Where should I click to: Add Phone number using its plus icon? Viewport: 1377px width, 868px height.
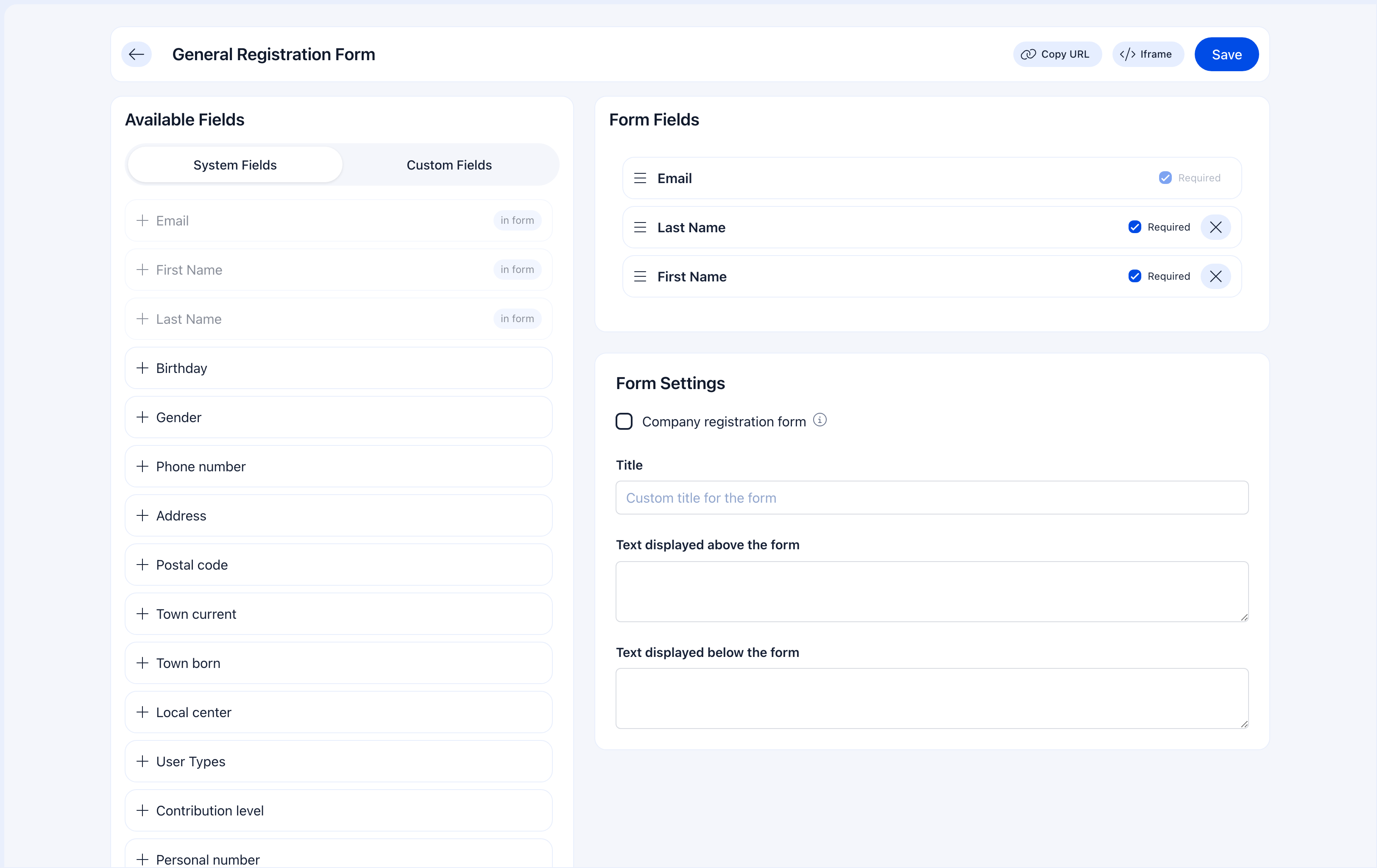point(142,466)
